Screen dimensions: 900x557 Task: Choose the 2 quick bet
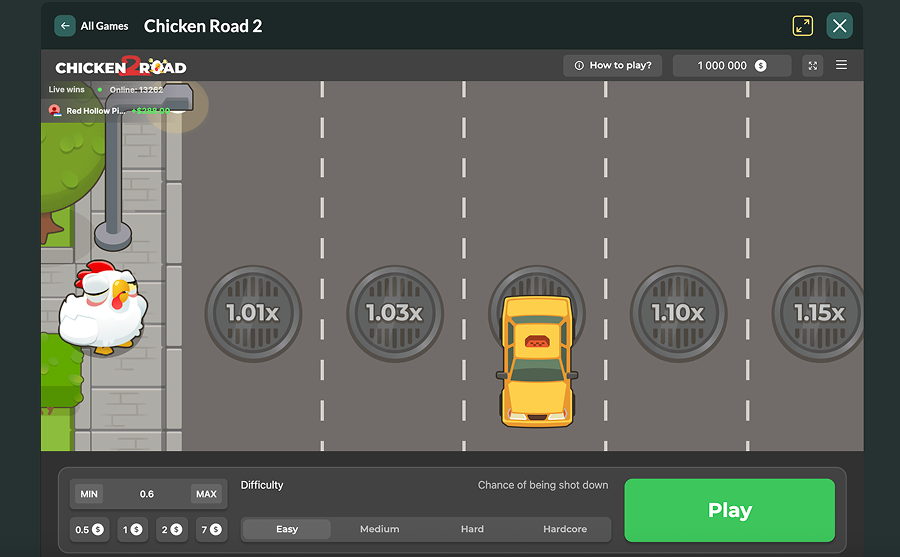(x=171, y=529)
